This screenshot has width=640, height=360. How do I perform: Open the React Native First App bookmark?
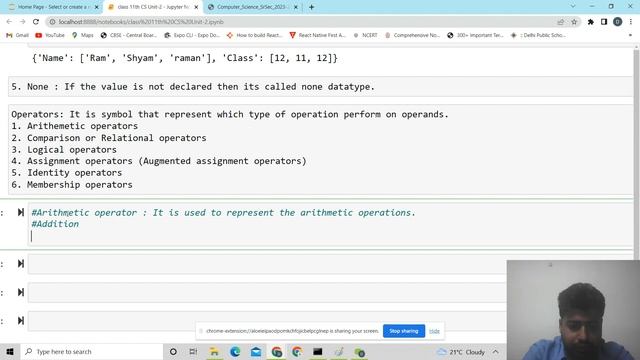(x=318, y=35)
